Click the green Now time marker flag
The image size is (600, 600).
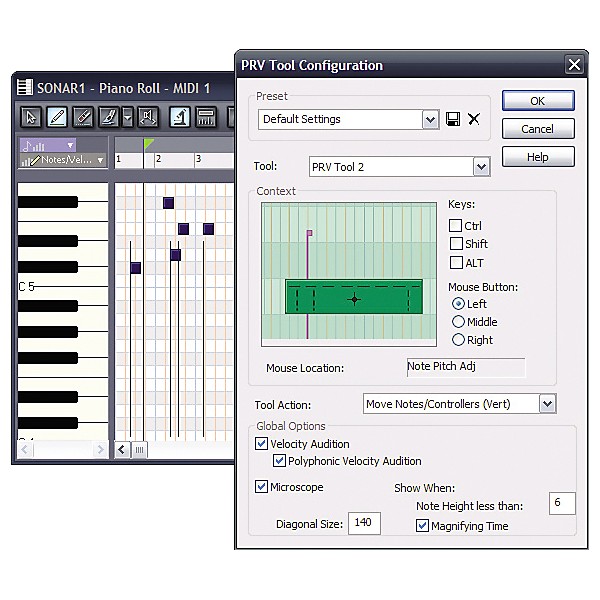[x=148, y=145]
